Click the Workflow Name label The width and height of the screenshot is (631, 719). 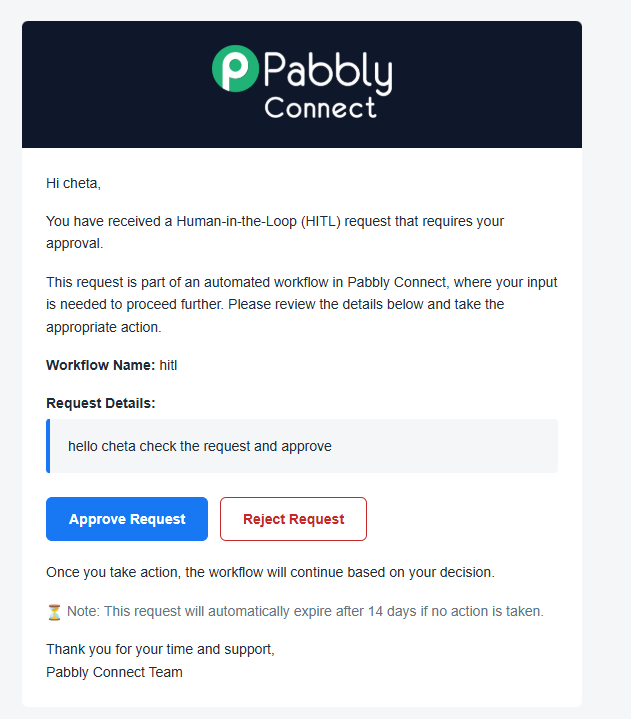click(x=100, y=365)
